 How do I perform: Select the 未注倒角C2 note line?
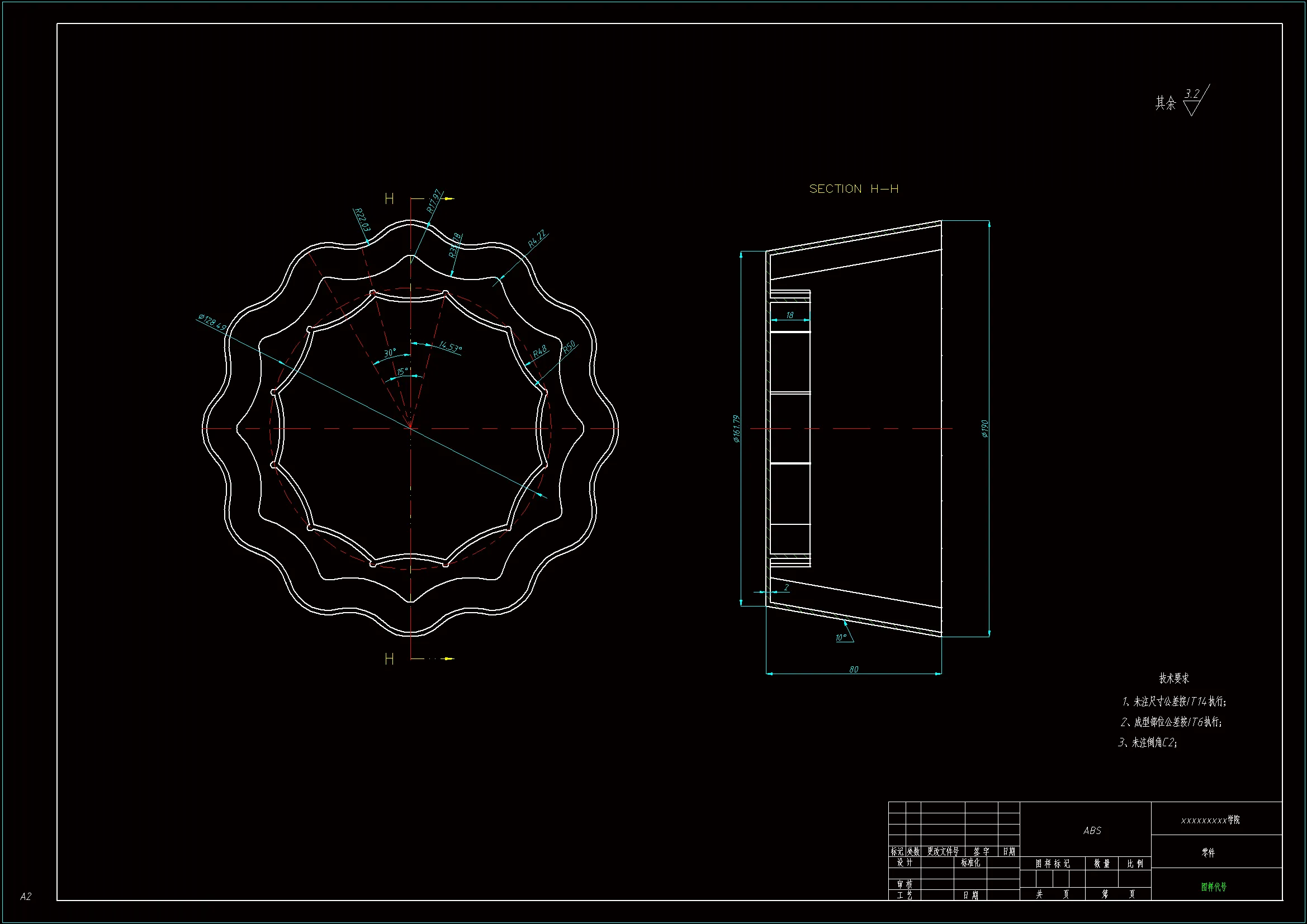[x=1147, y=742]
